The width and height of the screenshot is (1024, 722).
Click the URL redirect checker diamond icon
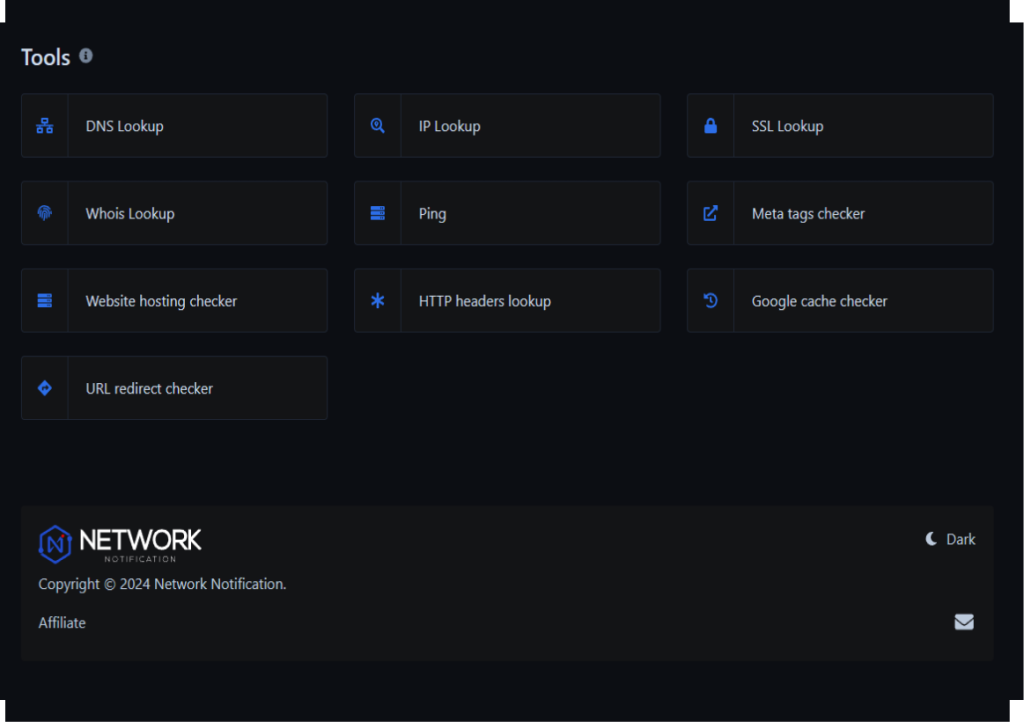click(x=44, y=388)
